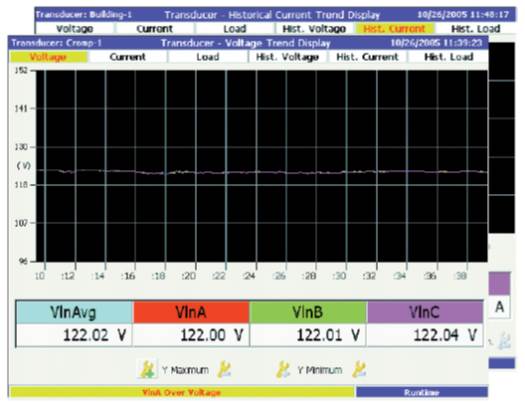Select Hist. Load tab in front window
This screenshot has height=402, width=525.
pyautogui.click(x=448, y=57)
